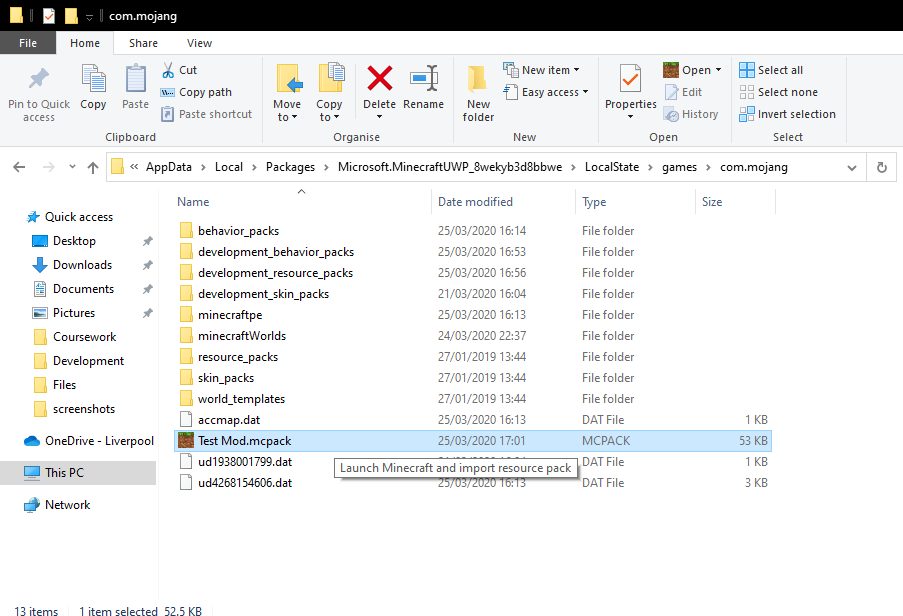This screenshot has width=903, height=616.
Task: Select the minecraftWorlds folder
Action: coord(242,336)
